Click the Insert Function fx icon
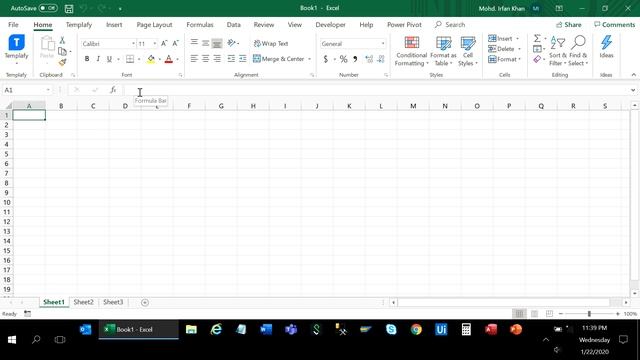Viewport: 640px width, 360px height. coord(113,90)
